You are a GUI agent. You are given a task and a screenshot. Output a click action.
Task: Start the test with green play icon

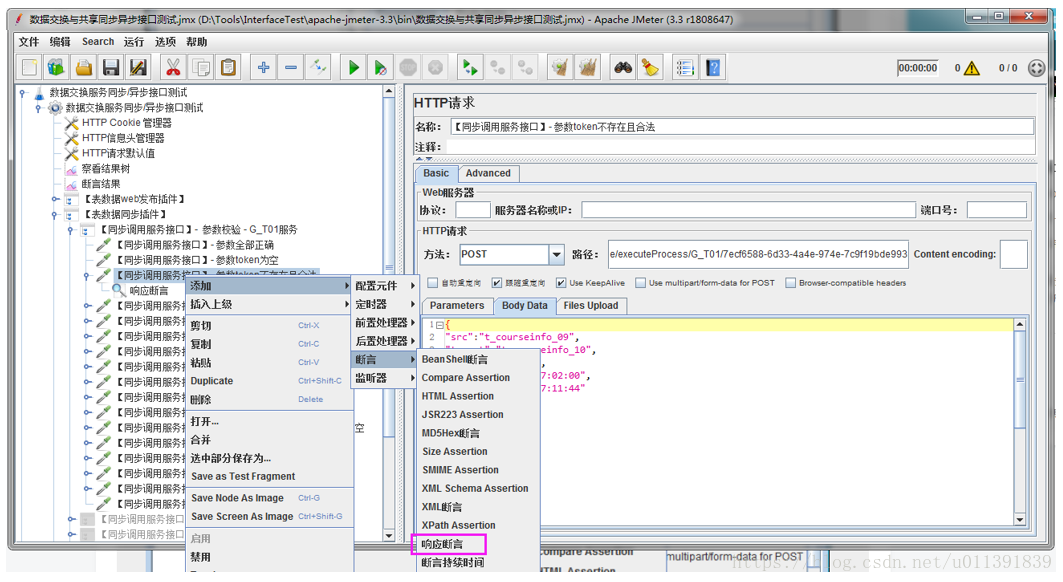(353, 68)
